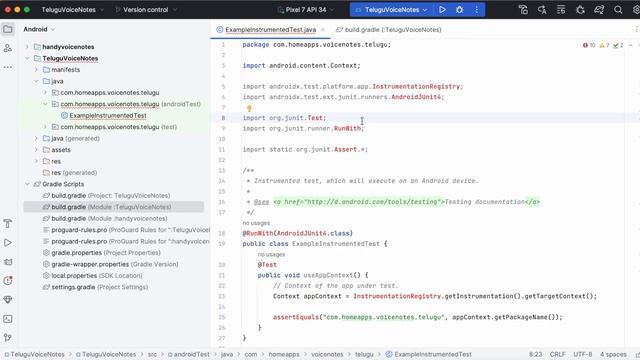Viewport: 640px width, 360px height.
Task: Change CRLF line separator in status bar
Action: (558, 354)
